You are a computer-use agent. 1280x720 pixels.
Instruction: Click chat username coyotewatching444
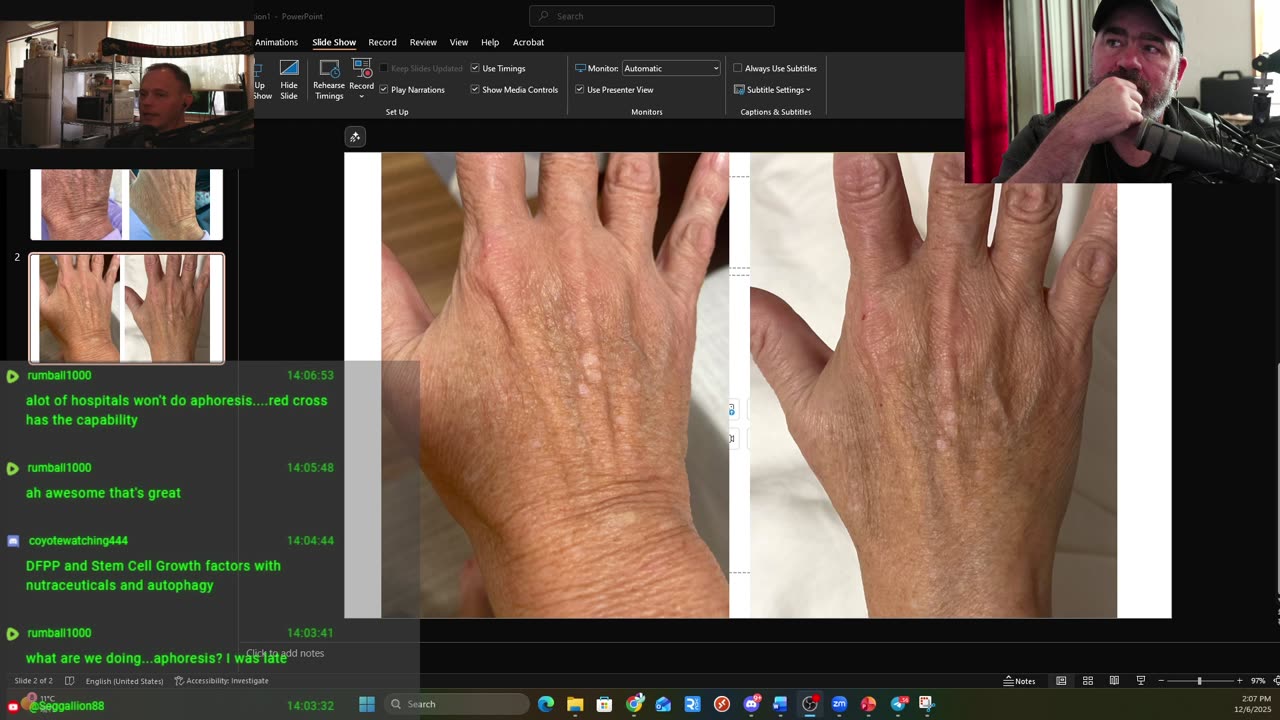pyautogui.click(x=78, y=541)
